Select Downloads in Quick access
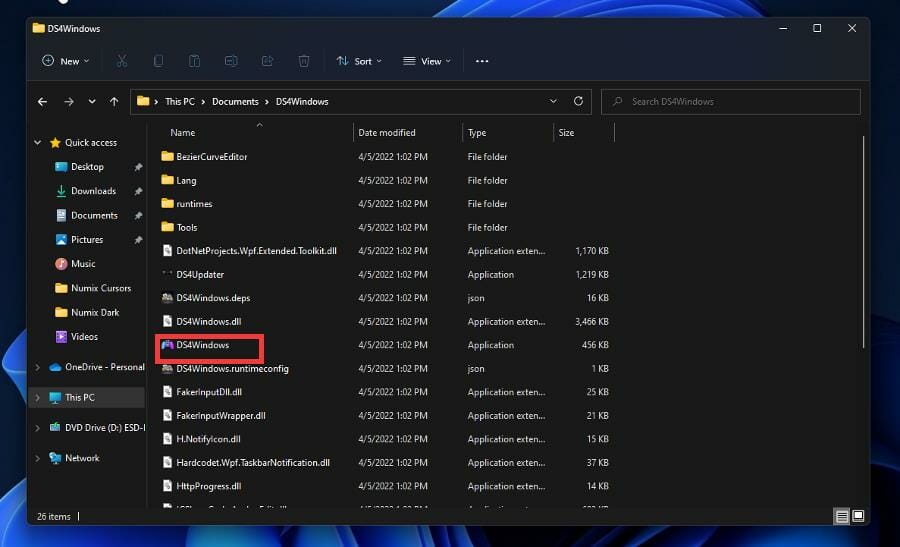Screen dimensions: 900x547 pyautogui.click(x=93, y=191)
